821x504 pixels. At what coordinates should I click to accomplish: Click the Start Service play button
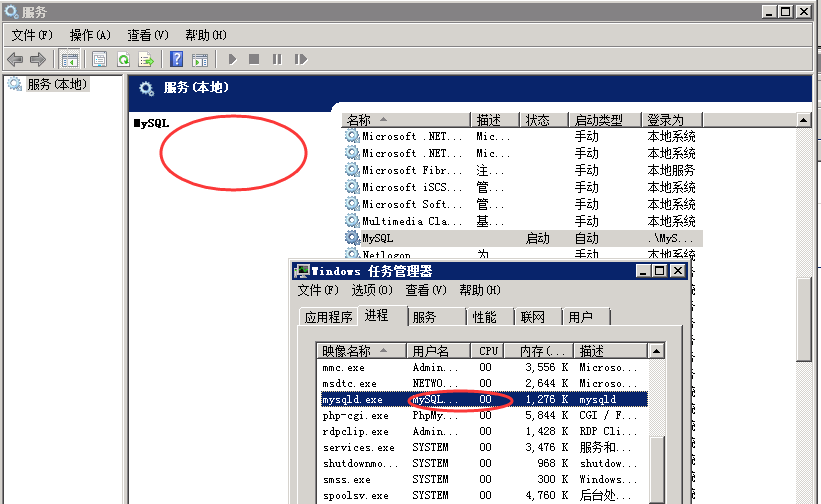point(232,59)
